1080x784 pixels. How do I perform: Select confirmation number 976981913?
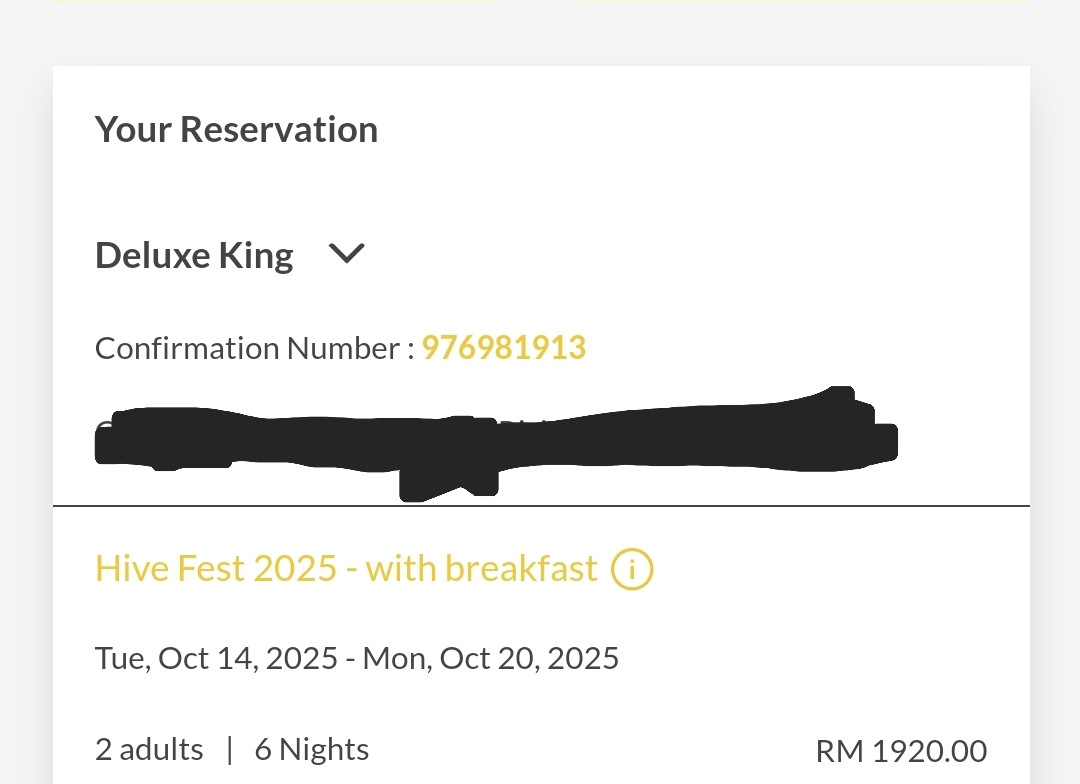point(503,348)
